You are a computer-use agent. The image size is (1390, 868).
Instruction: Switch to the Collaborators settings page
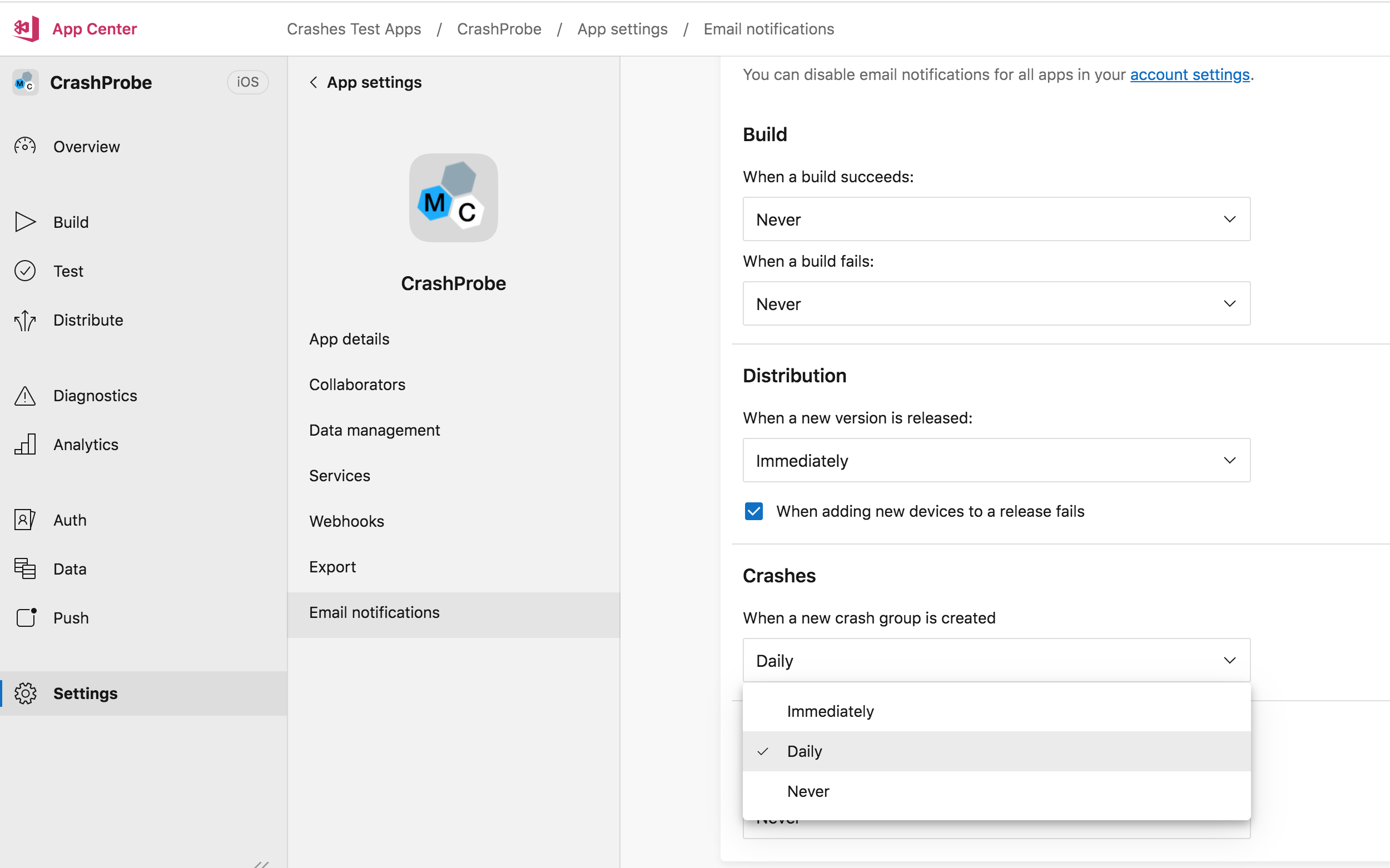point(357,384)
